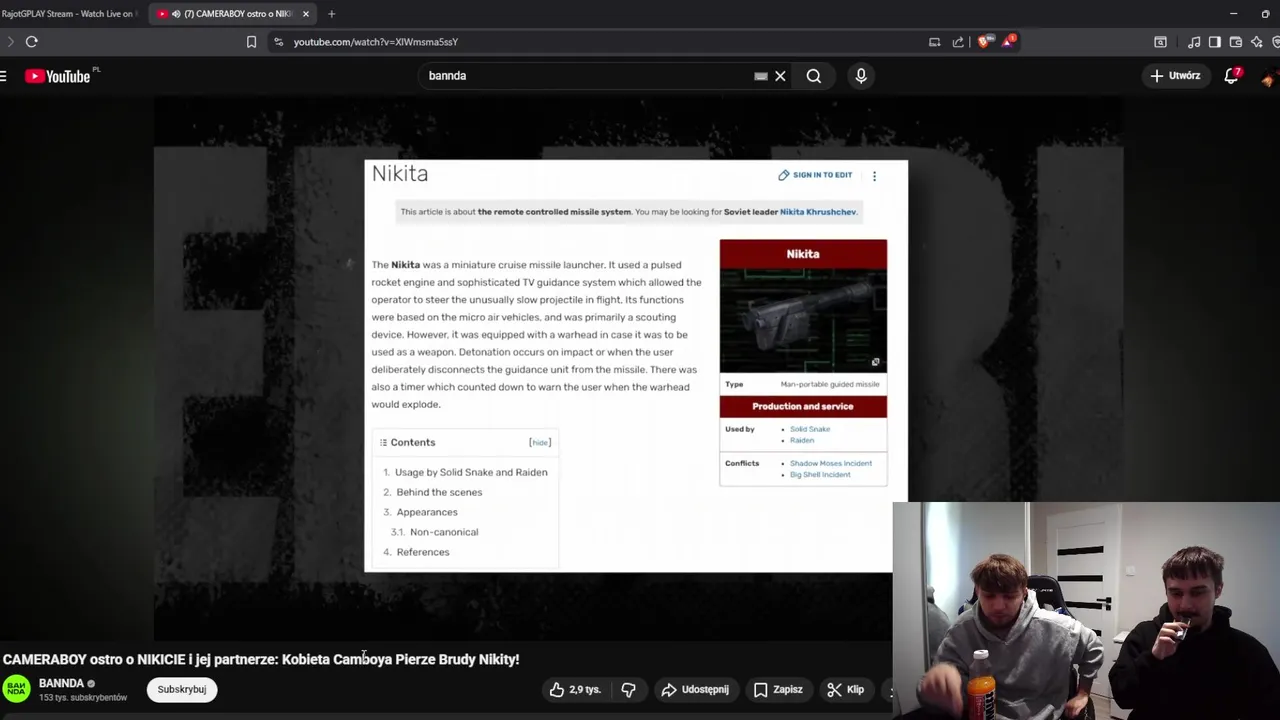Click the Production and service header
The image size is (1280, 720).
pyautogui.click(x=803, y=406)
